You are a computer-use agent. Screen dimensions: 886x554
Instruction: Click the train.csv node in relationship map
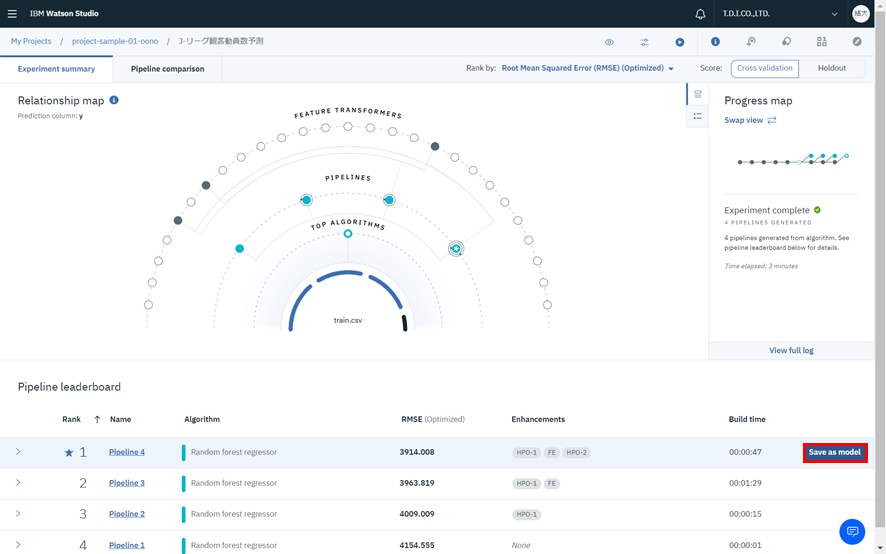click(x=347, y=320)
